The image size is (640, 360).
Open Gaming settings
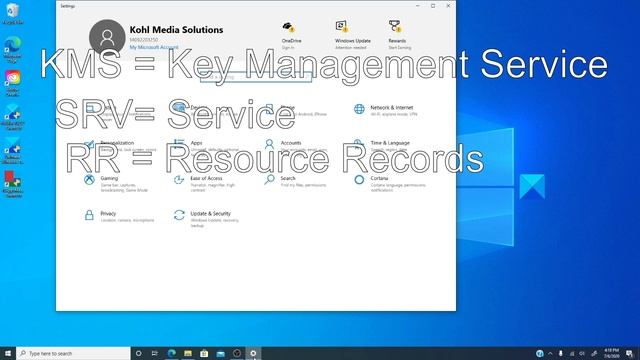pyautogui.click(x=116, y=184)
